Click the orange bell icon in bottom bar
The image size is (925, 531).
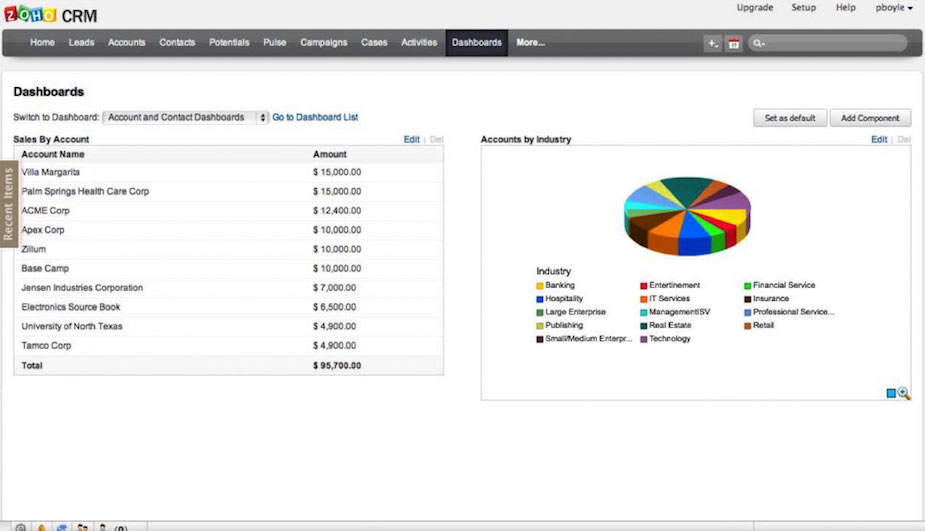pyautogui.click(x=41, y=527)
